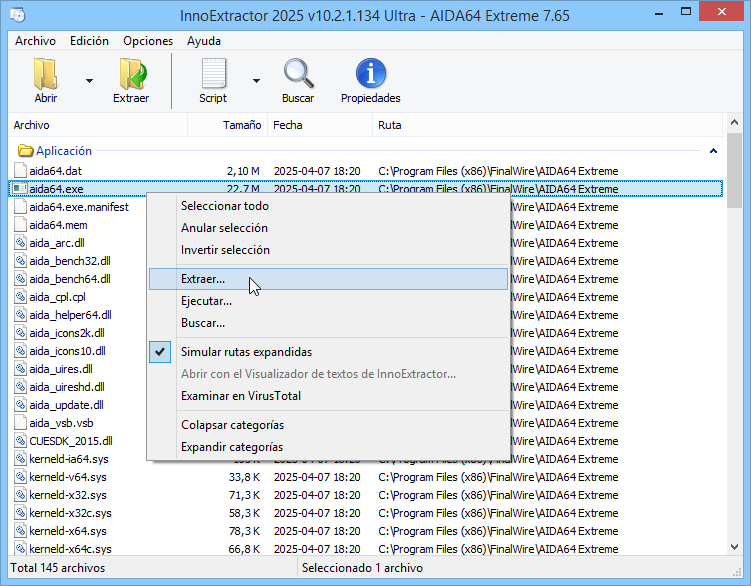Select the aida64.dat file icon
Viewport: 751px width, 586px height.
click(20, 171)
